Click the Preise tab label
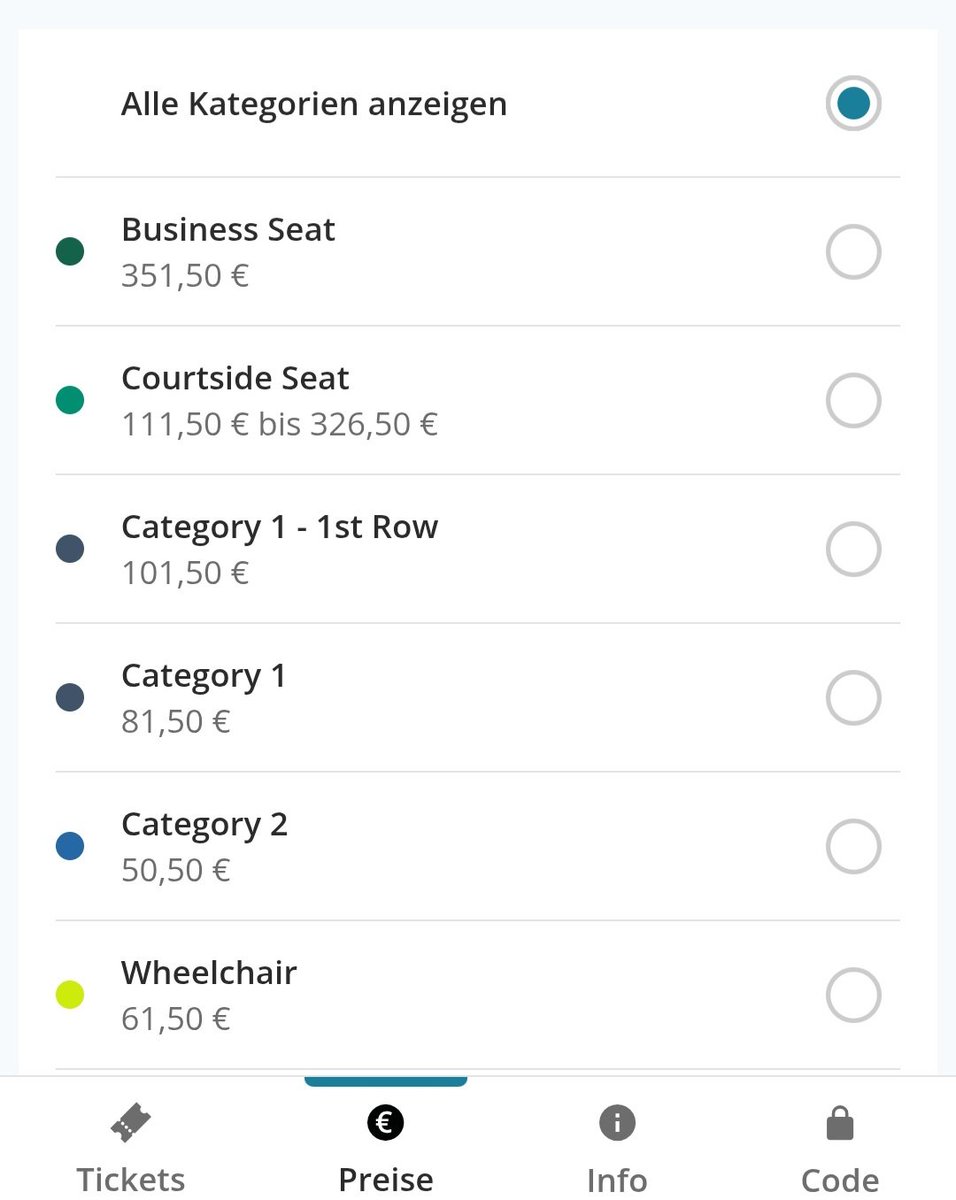 tap(386, 1180)
